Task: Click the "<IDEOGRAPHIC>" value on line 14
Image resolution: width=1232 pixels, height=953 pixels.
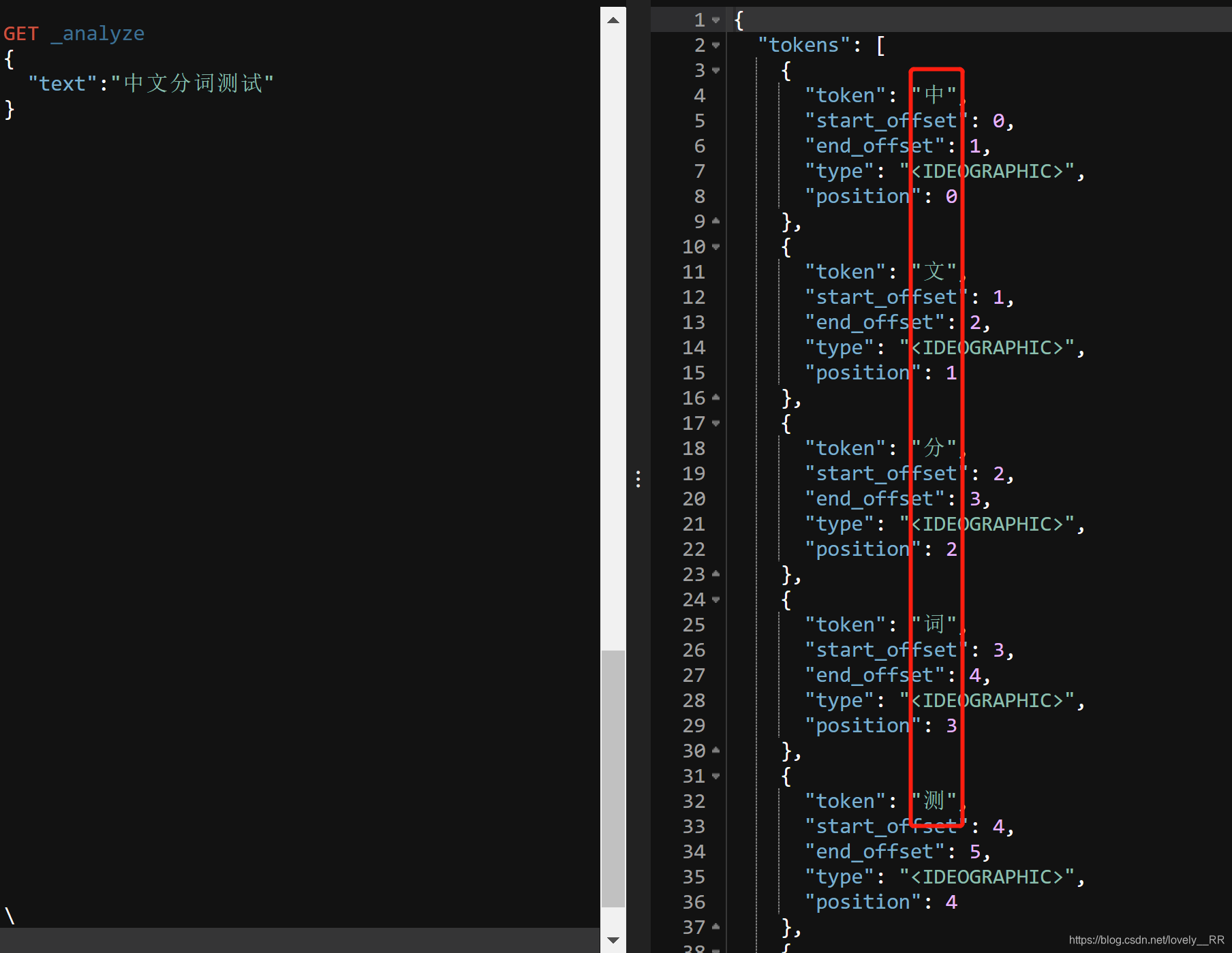Action: [988, 348]
